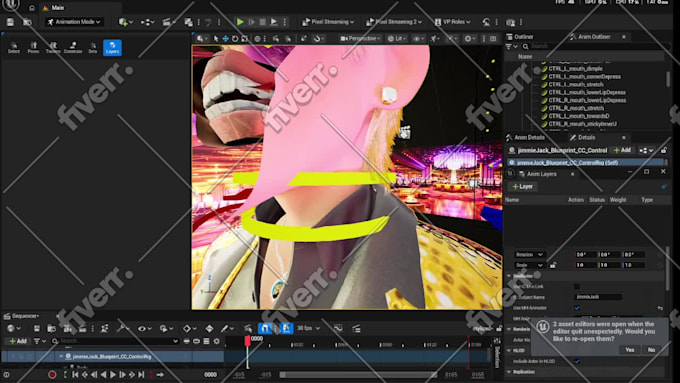Open the Pixel Streaming 2 dropdown

(x=394, y=22)
